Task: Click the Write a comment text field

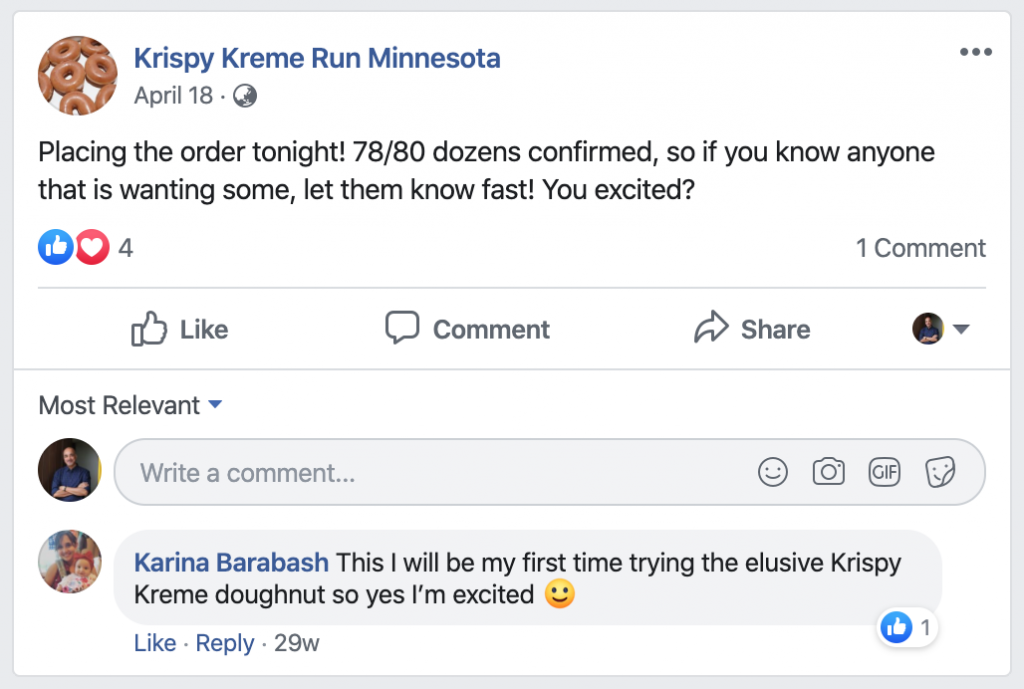Action: [440, 472]
